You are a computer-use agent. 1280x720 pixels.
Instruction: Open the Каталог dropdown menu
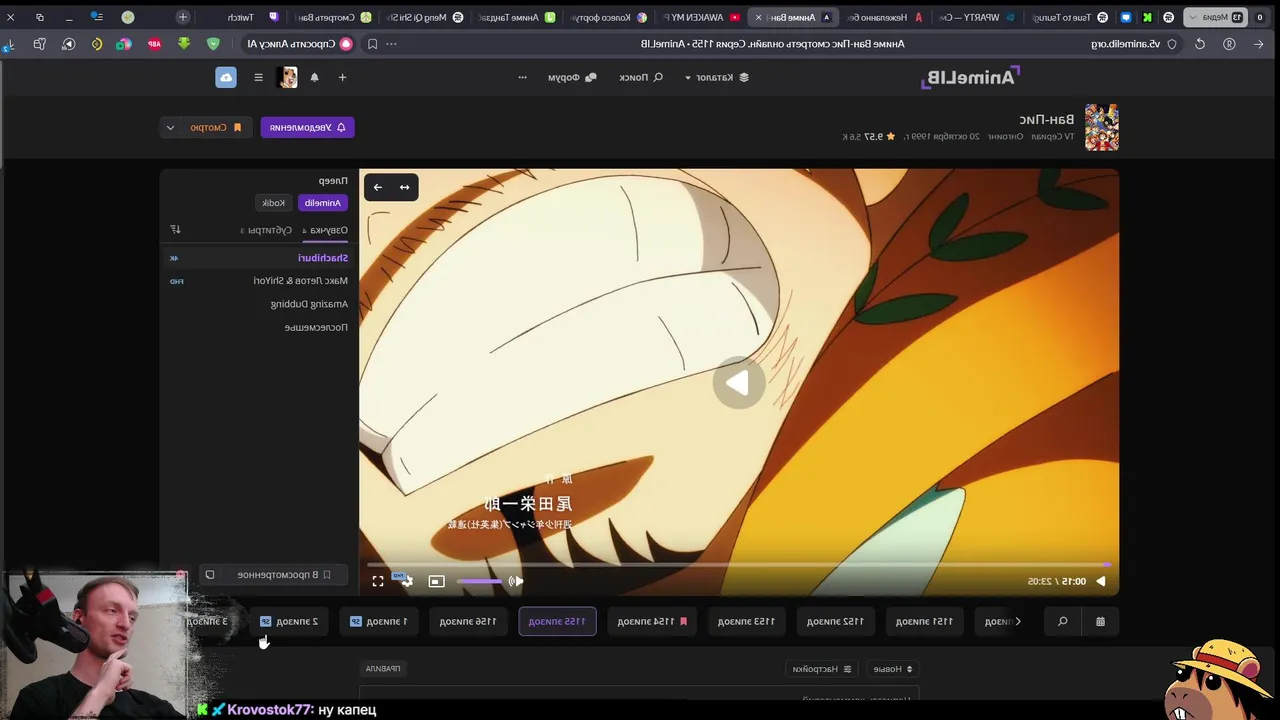pyautogui.click(x=716, y=77)
